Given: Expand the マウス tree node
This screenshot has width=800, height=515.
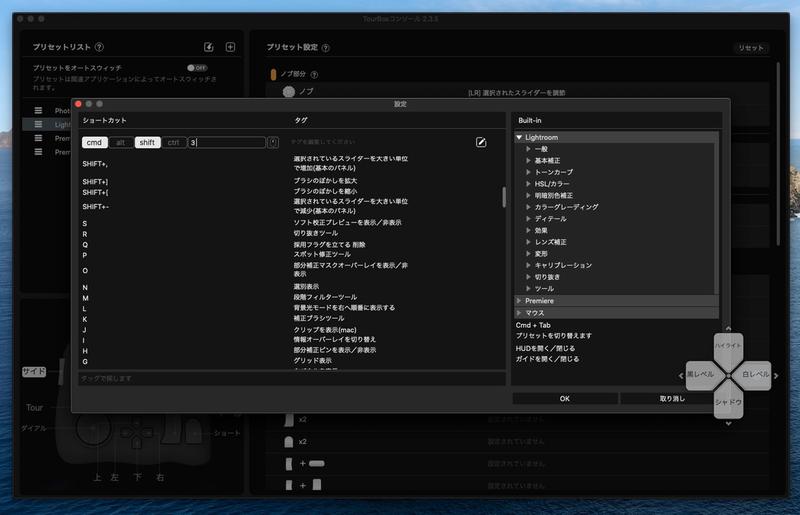Looking at the screenshot, I should coord(519,313).
